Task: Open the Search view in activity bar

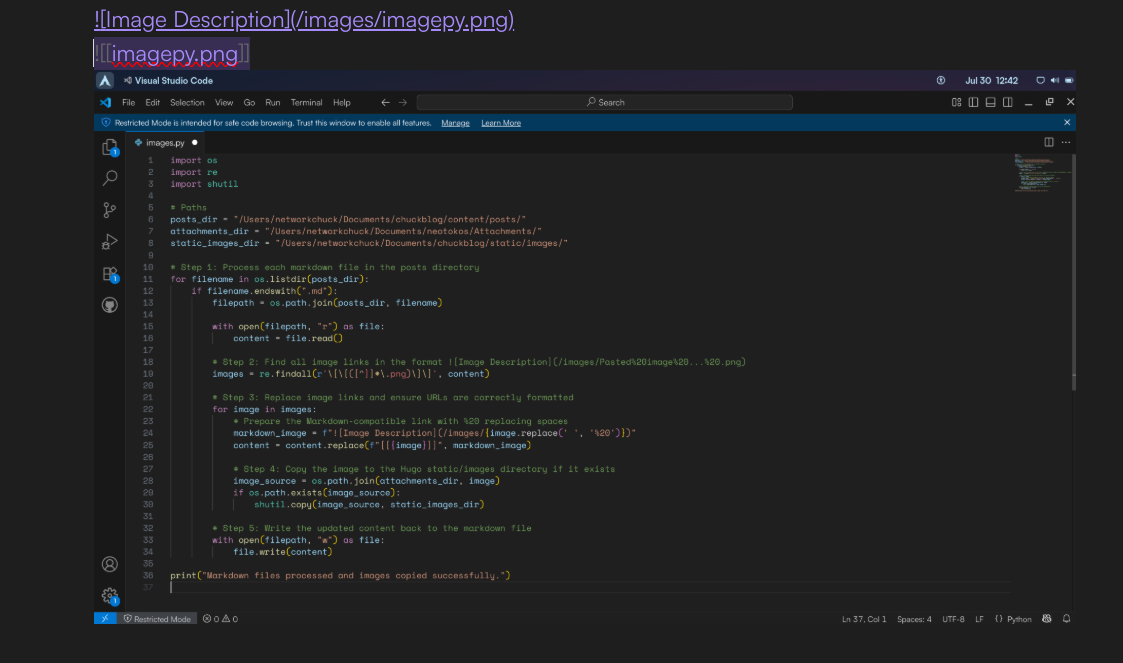Action: click(110, 178)
